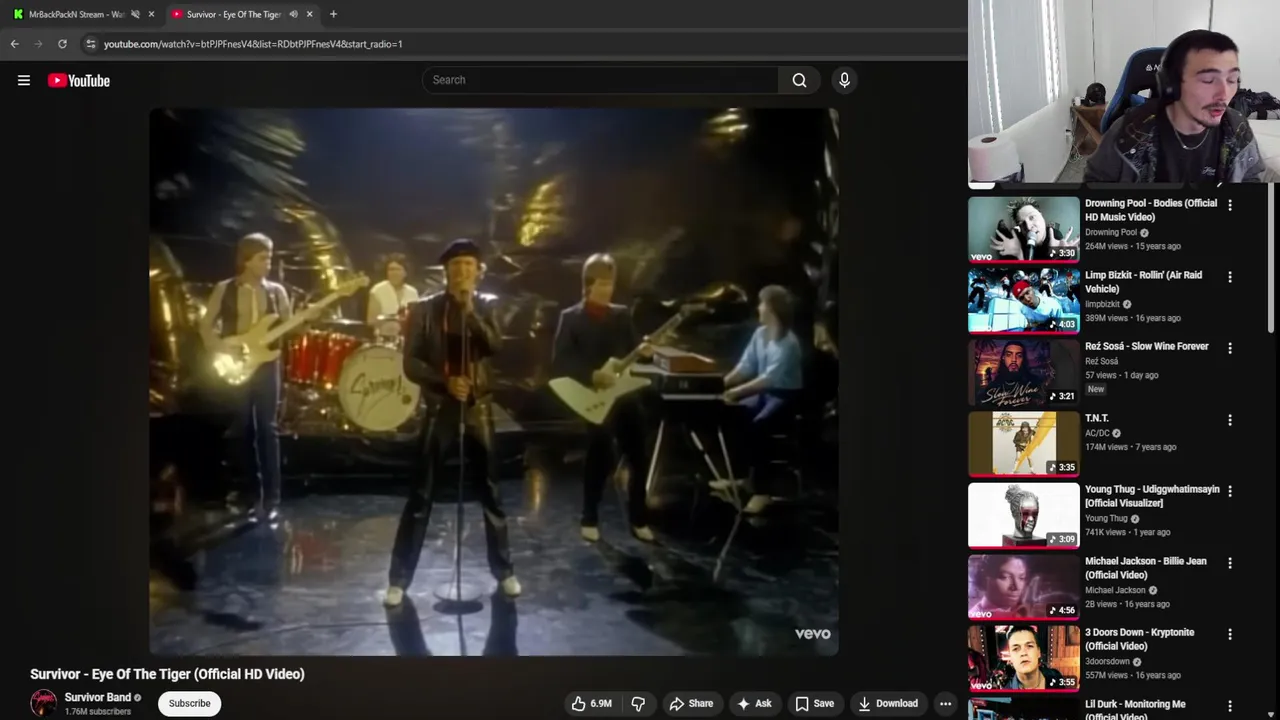The height and width of the screenshot is (720, 1280).
Task: Download the video
Action: pyautogui.click(x=887, y=703)
